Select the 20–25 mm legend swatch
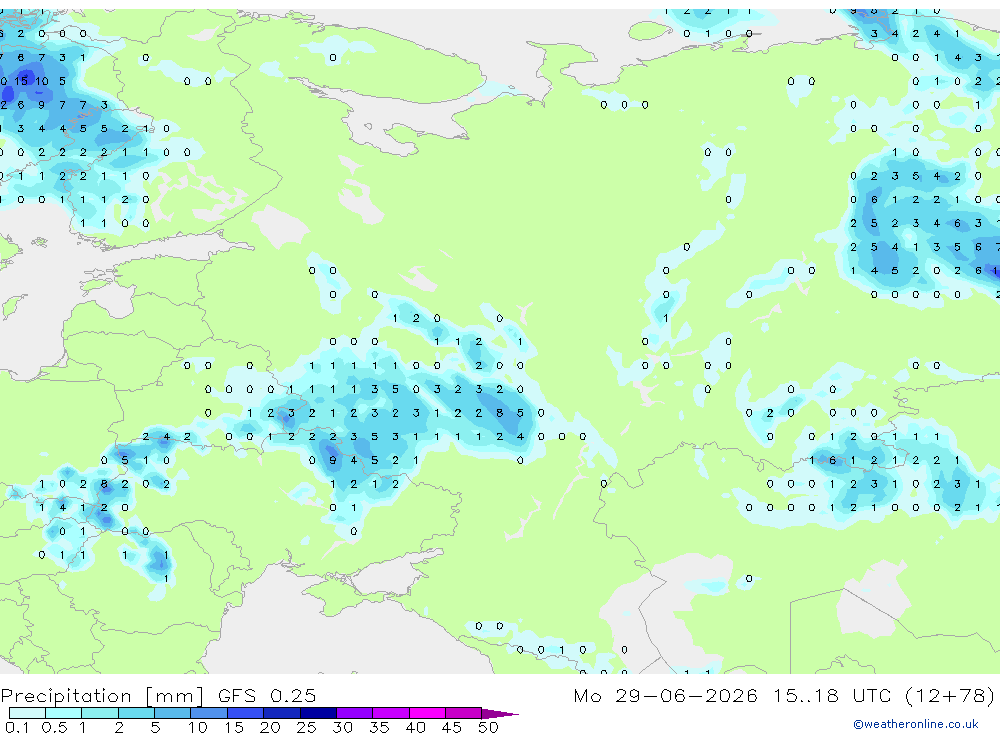This screenshot has height=733, width=1000. 282,713
